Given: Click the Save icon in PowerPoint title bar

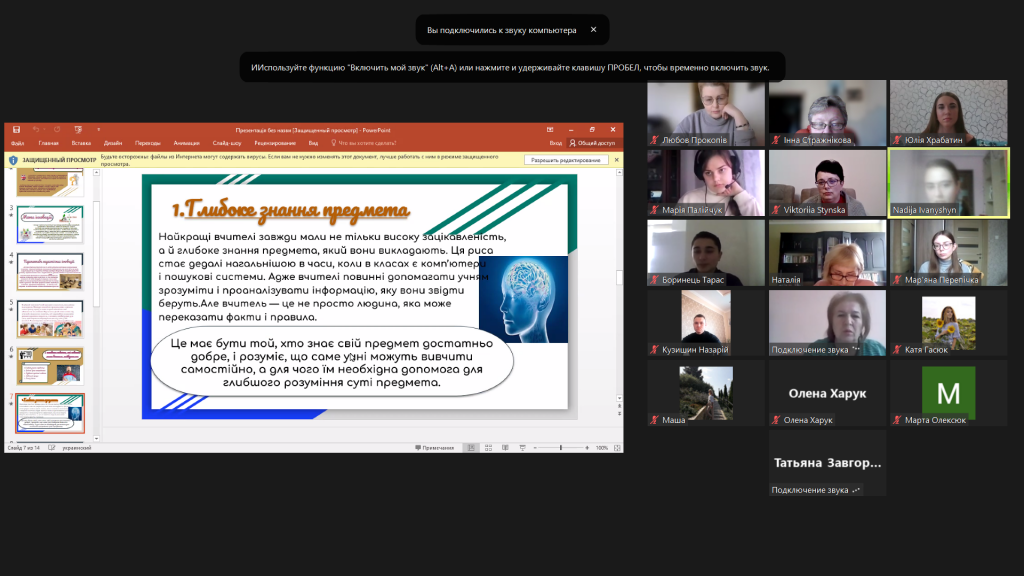Looking at the screenshot, I should [x=16, y=130].
